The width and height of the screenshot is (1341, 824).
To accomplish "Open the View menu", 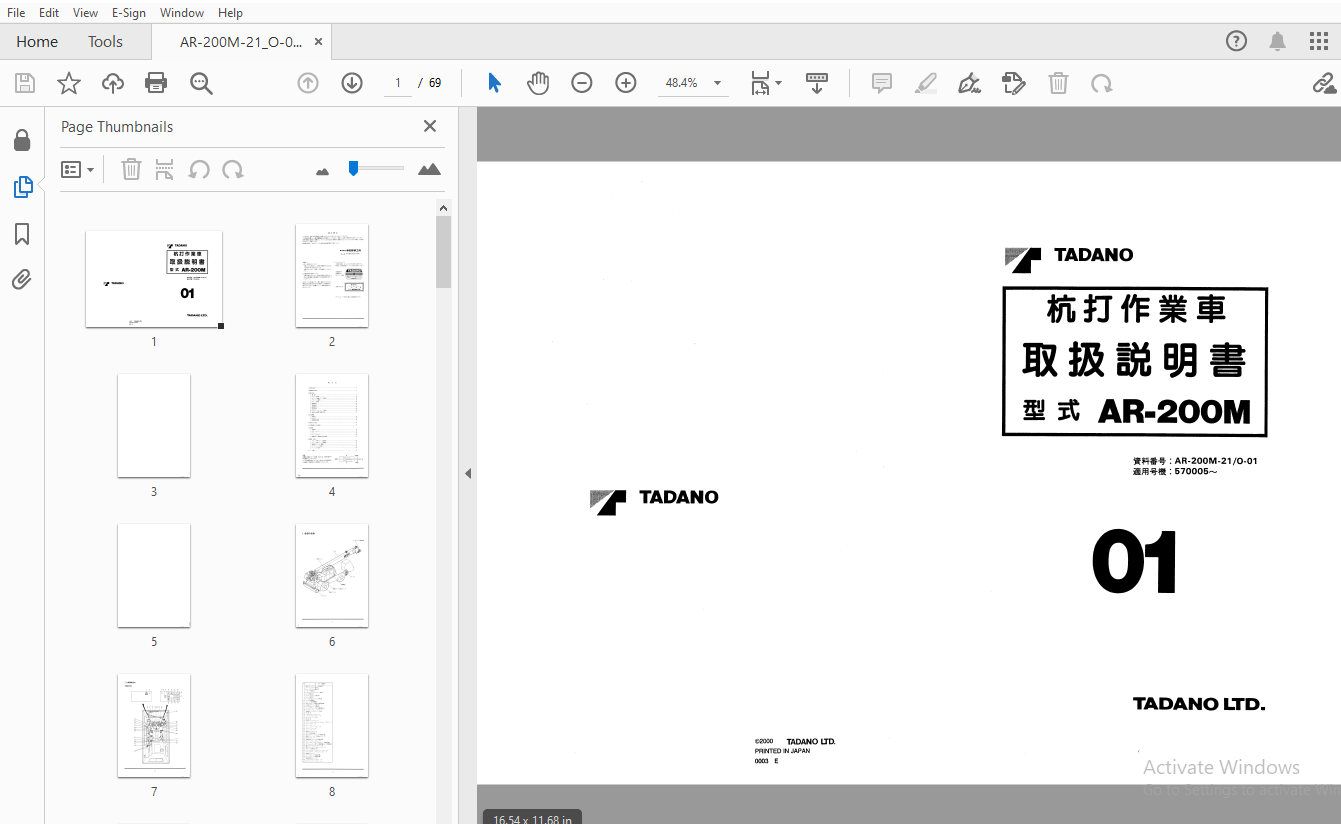I will [86, 13].
